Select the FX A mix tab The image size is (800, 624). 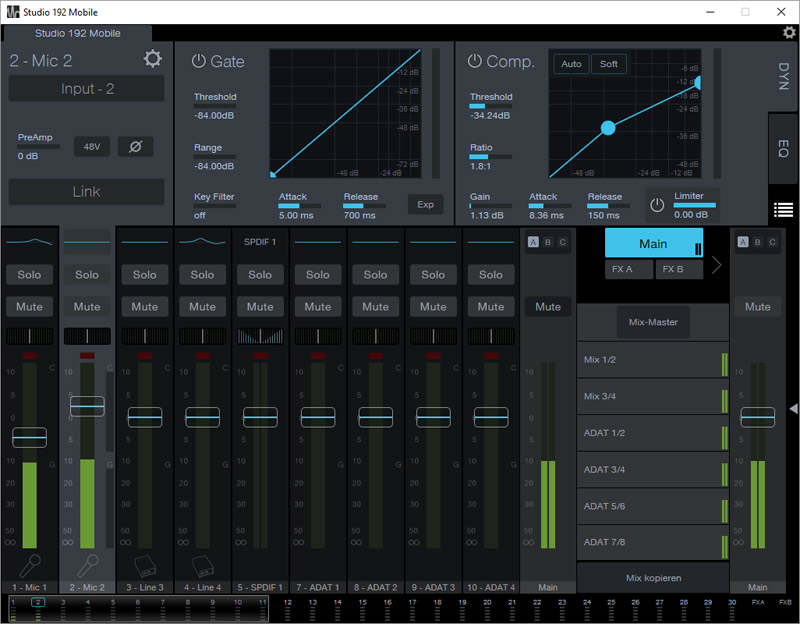pyautogui.click(x=629, y=269)
